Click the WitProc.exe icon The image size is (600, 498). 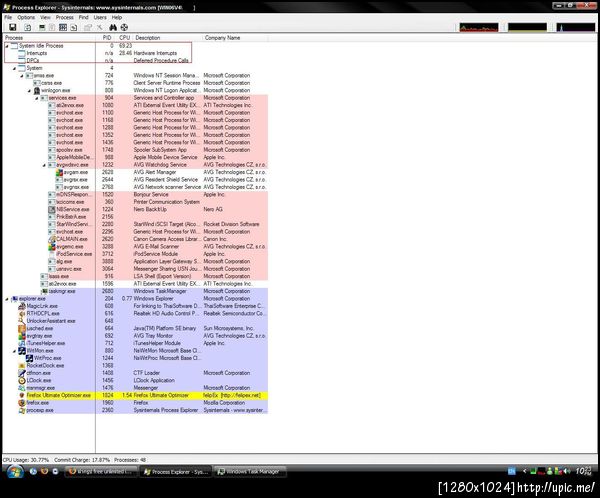[x=29, y=358]
